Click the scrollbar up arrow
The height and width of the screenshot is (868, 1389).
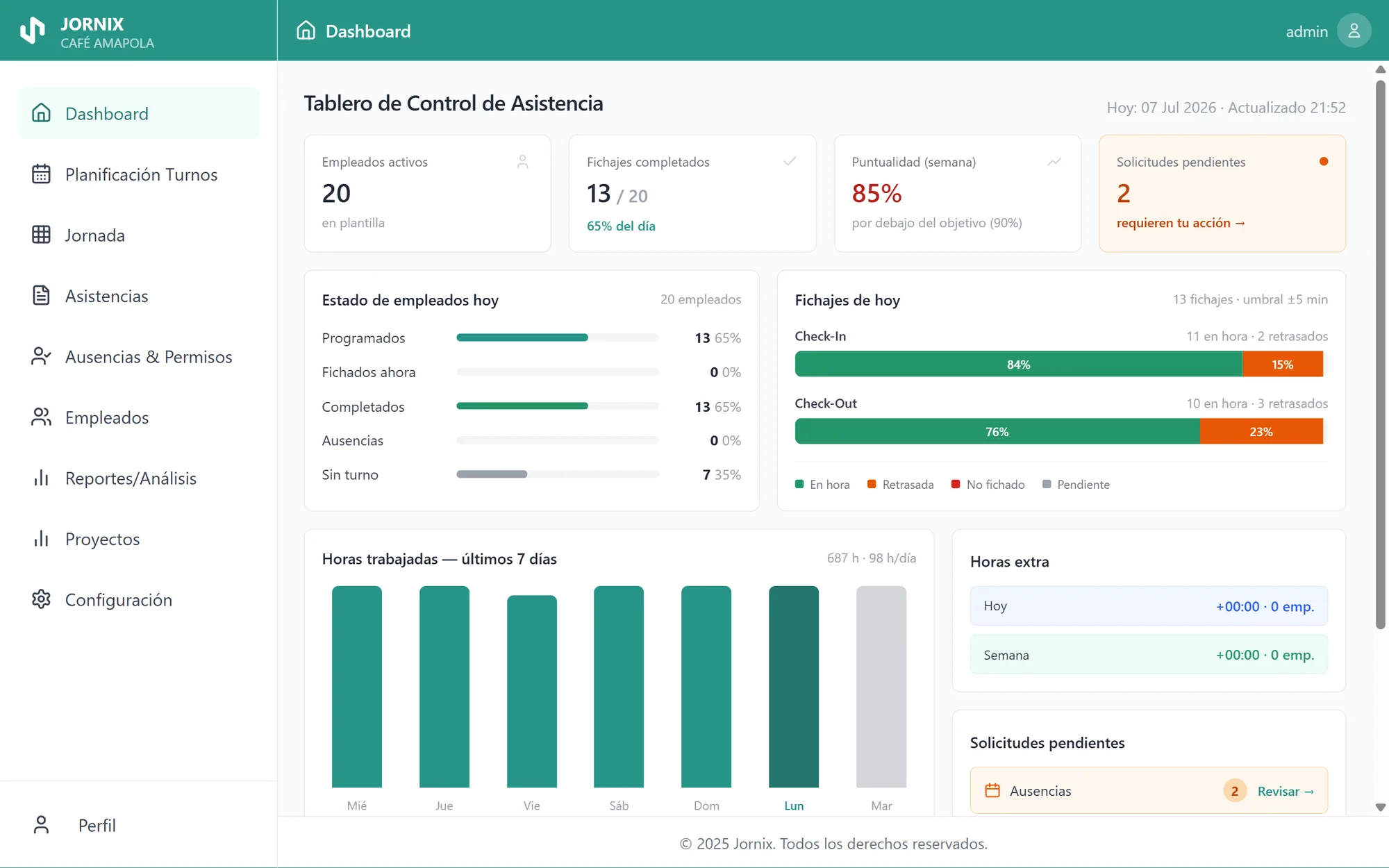[1381, 69]
